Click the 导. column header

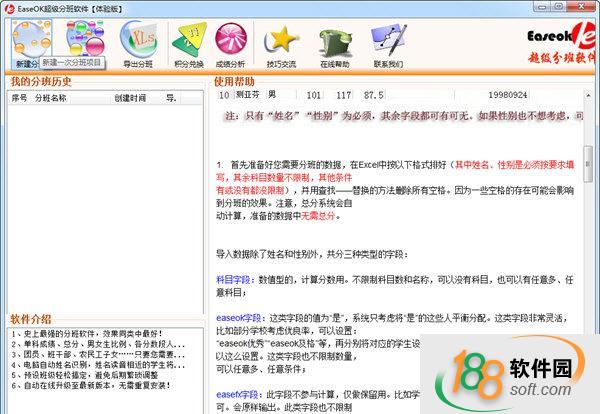(171, 98)
